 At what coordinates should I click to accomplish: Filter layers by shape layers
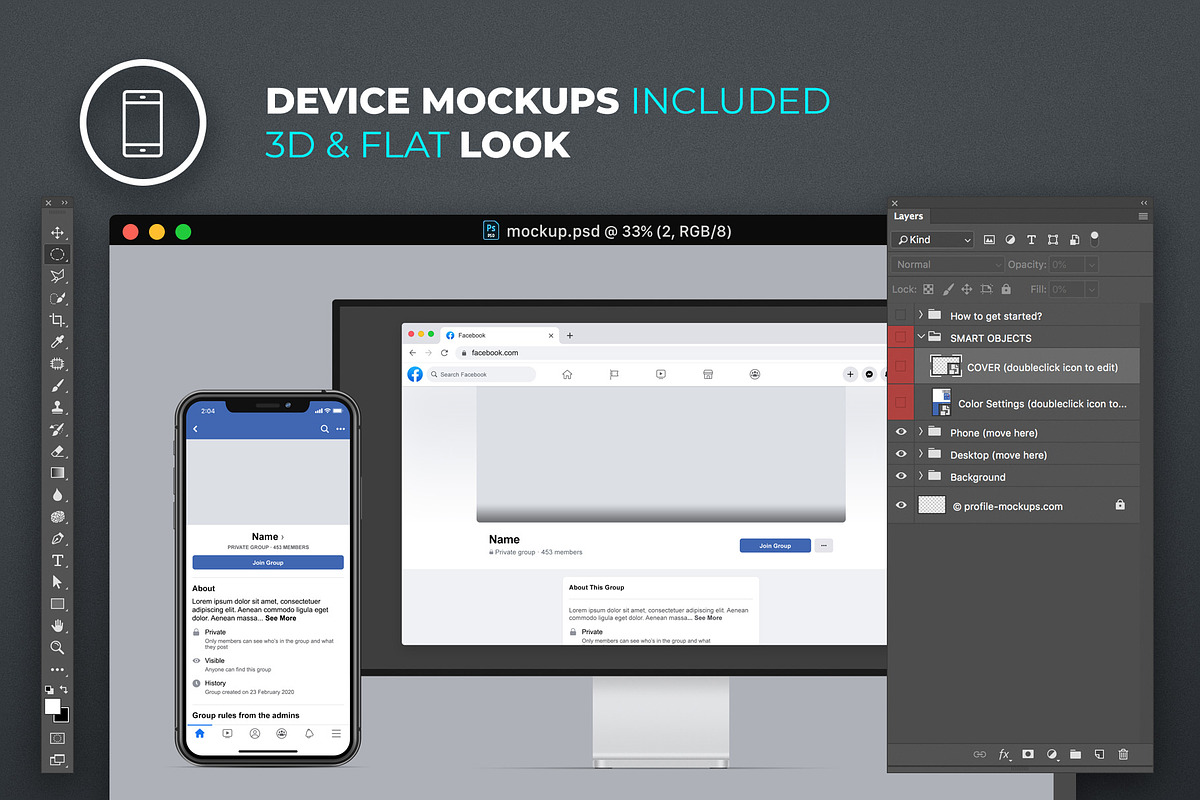pyautogui.click(x=1053, y=240)
